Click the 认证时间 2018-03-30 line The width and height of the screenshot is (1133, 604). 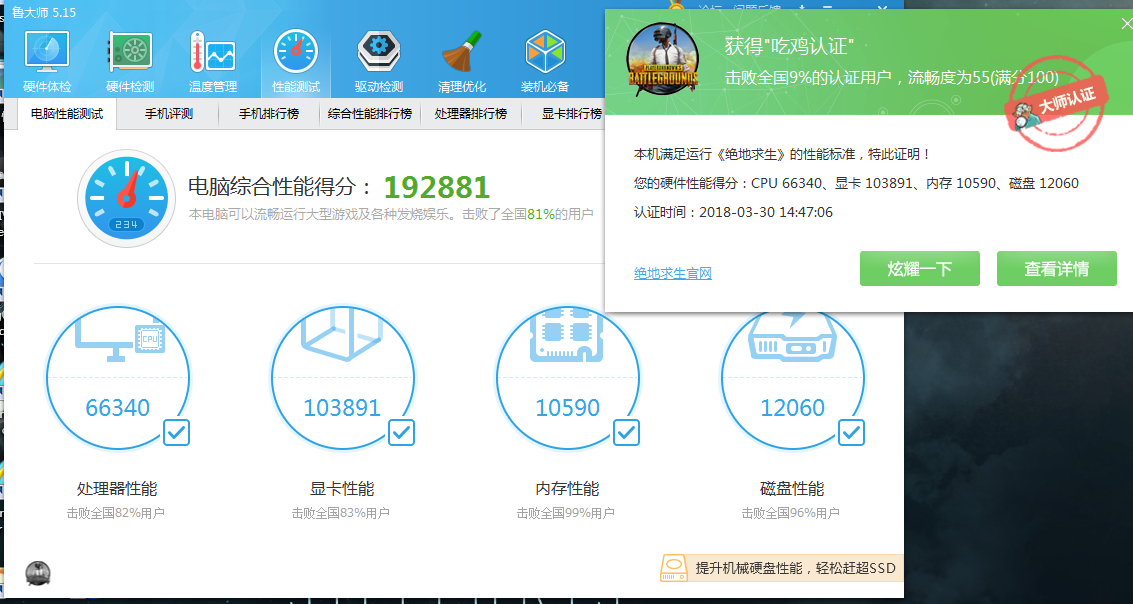(733, 212)
